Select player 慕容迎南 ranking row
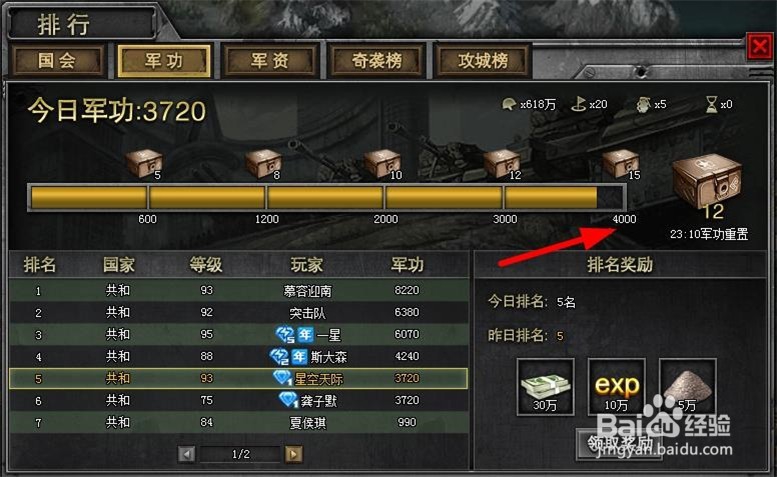Image resolution: width=777 pixels, height=477 pixels. 239,290
